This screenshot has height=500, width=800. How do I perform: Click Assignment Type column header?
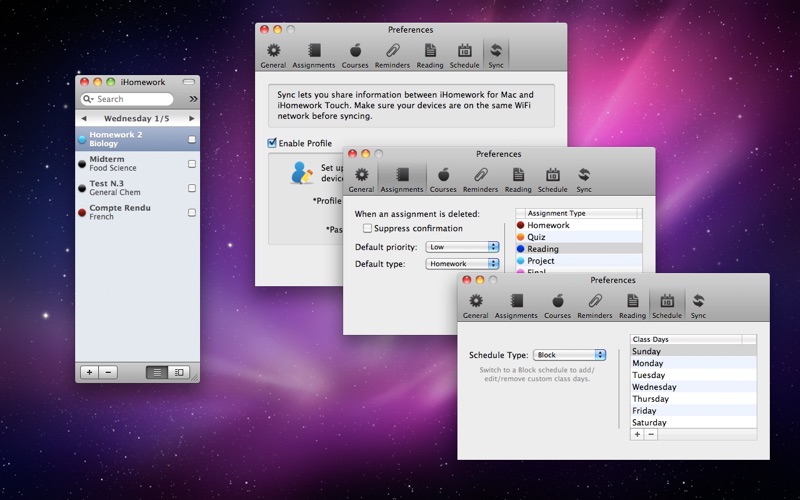point(582,213)
